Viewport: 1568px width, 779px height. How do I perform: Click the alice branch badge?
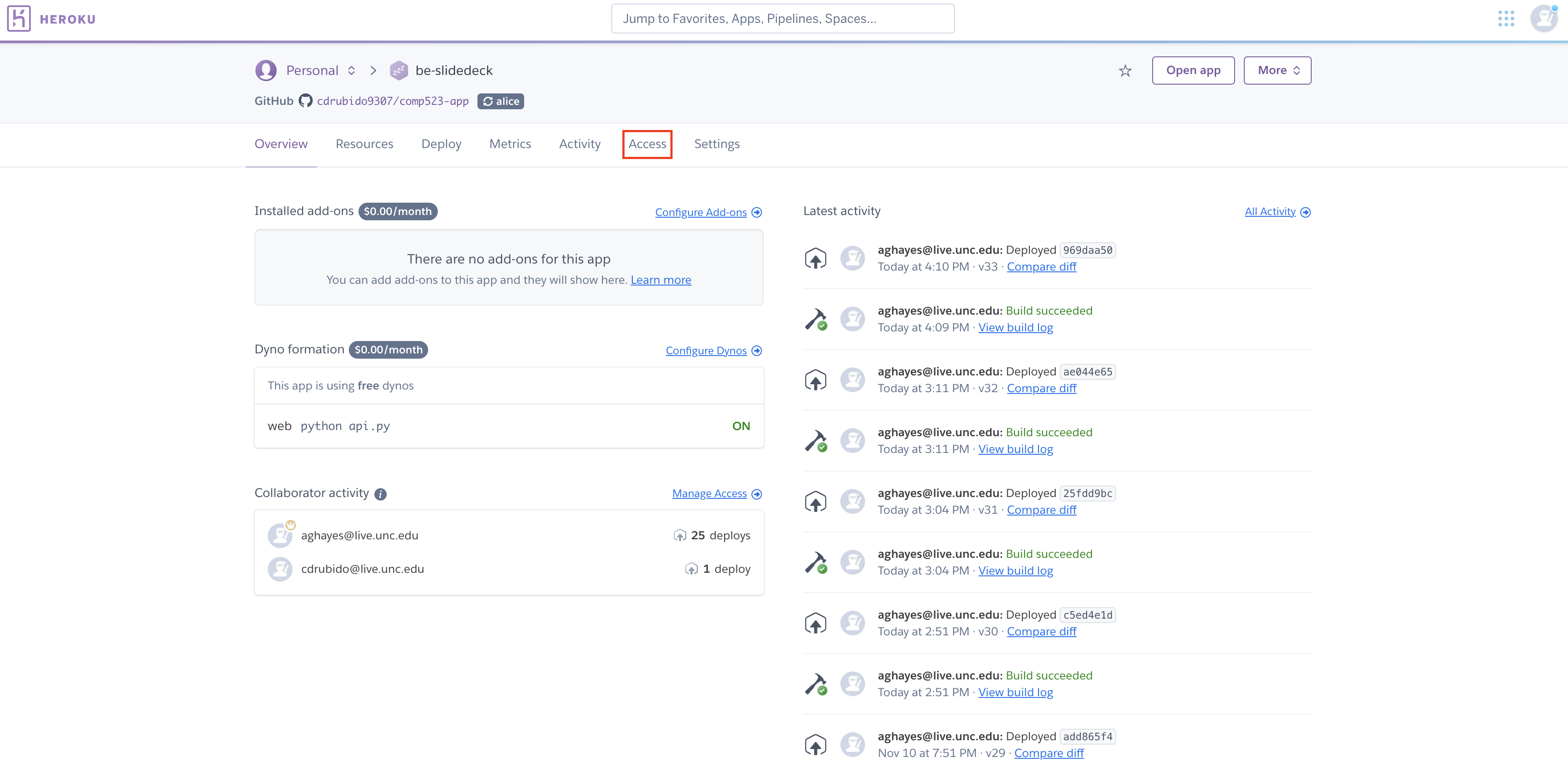pyautogui.click(x=500, y=101)
